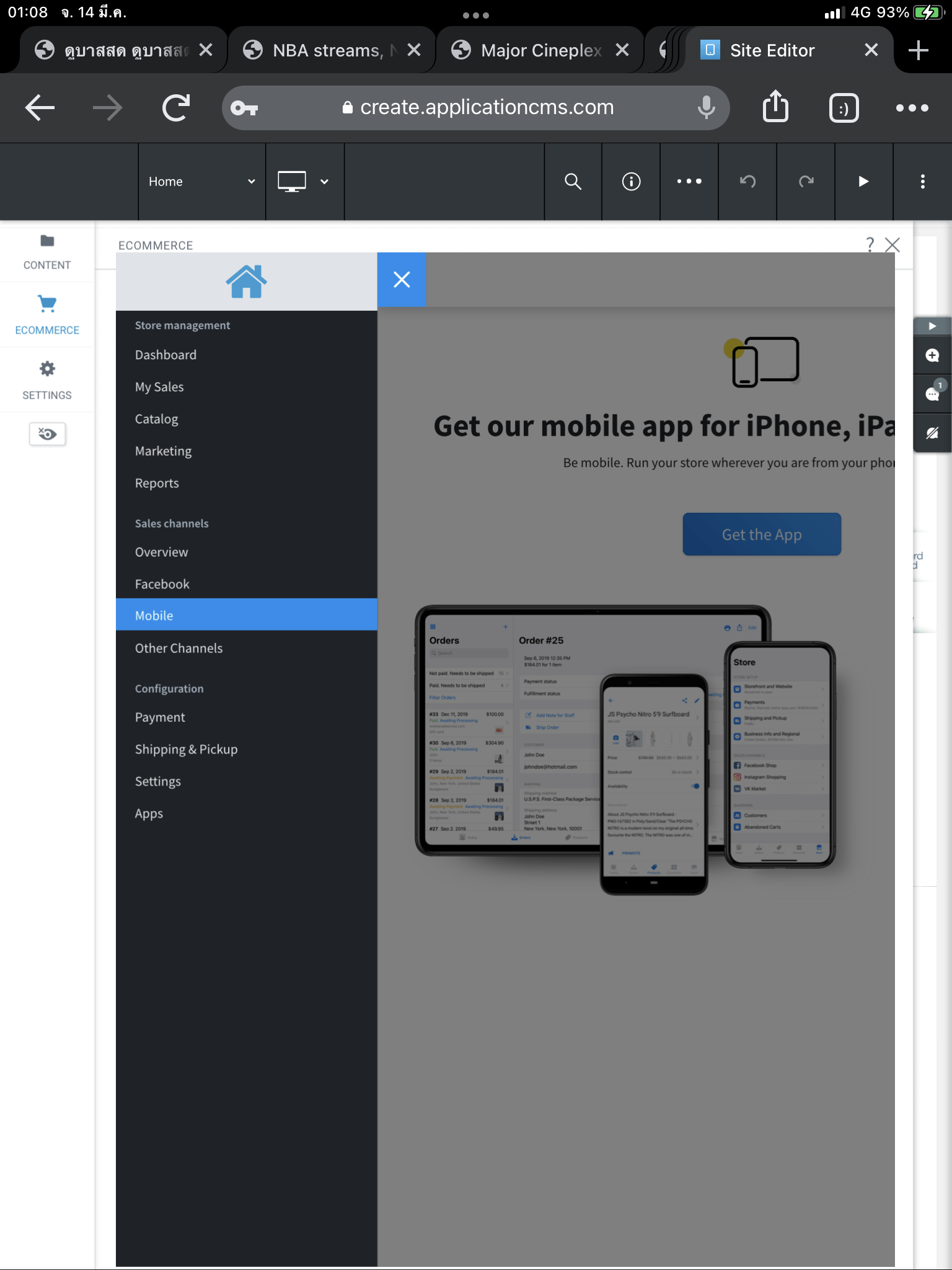Open the tab switcher smiley icon

pos(844,109)
